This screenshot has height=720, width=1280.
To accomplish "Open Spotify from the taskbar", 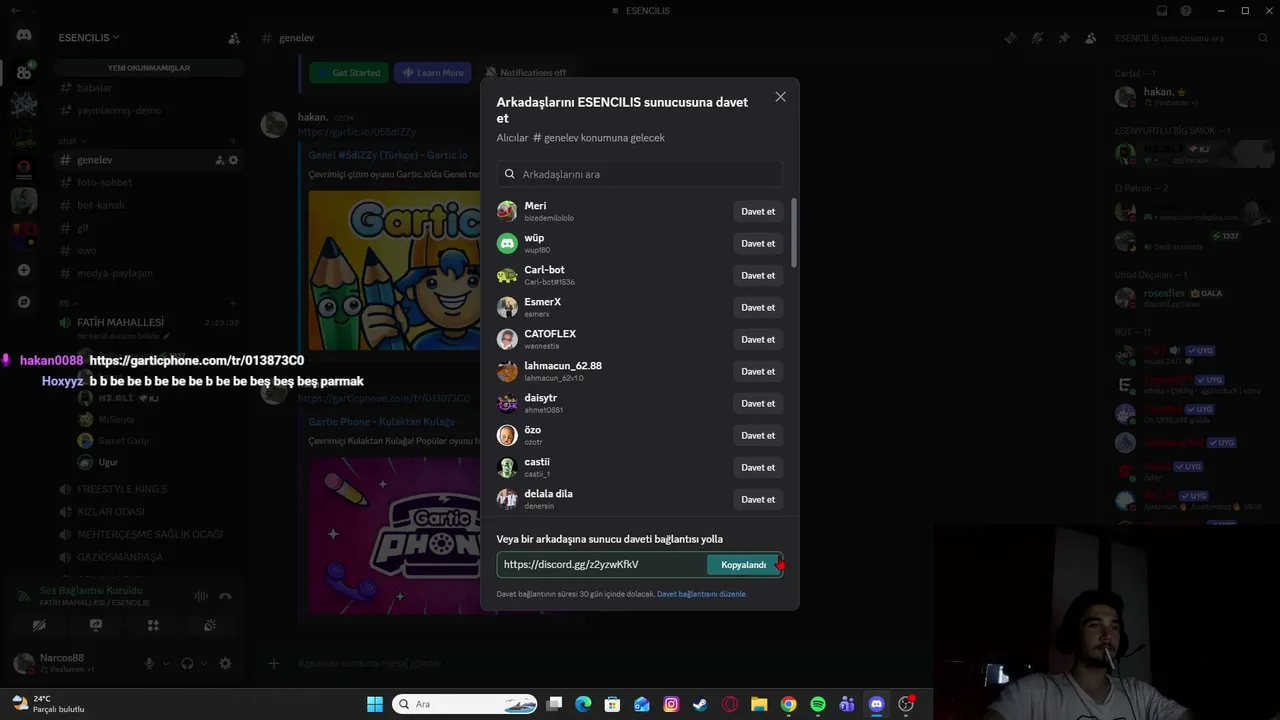I will [x=818, y=704].
